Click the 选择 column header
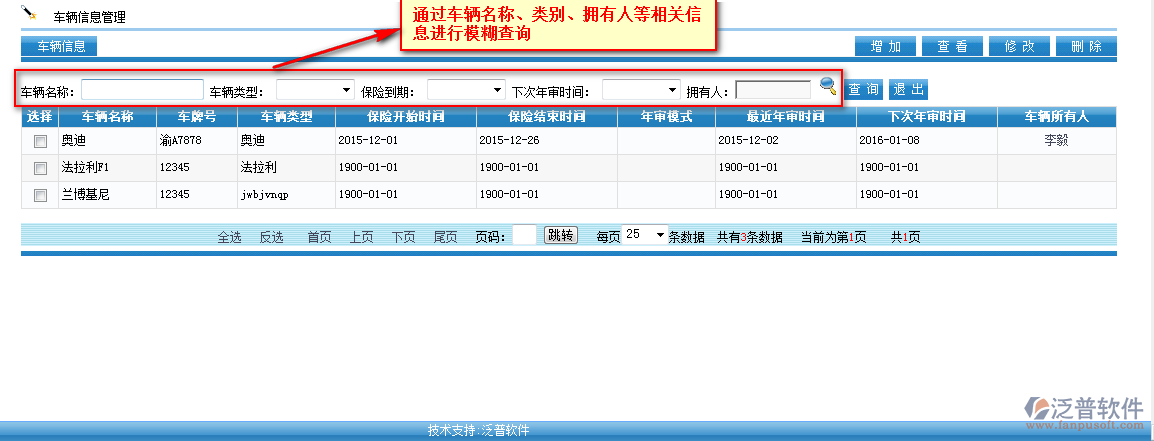 point(40,117)
